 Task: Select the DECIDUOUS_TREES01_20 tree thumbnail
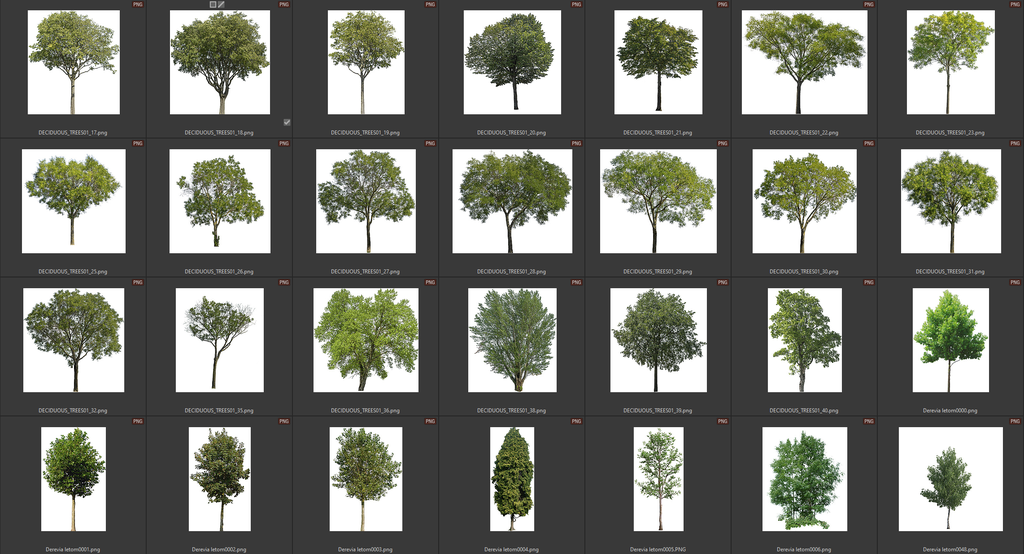pos(511,62)
